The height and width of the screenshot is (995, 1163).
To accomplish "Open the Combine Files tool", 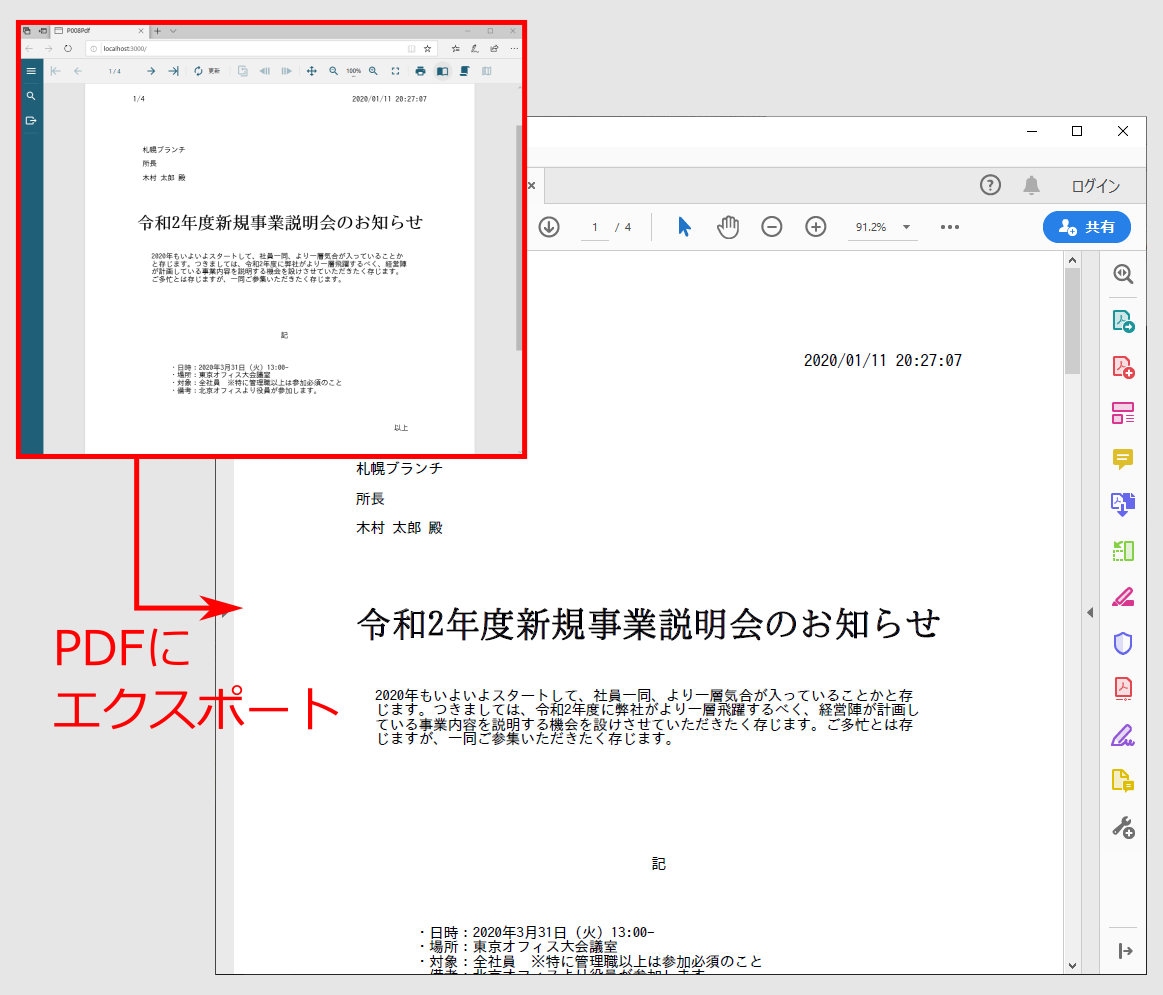I will [1123, 505].
